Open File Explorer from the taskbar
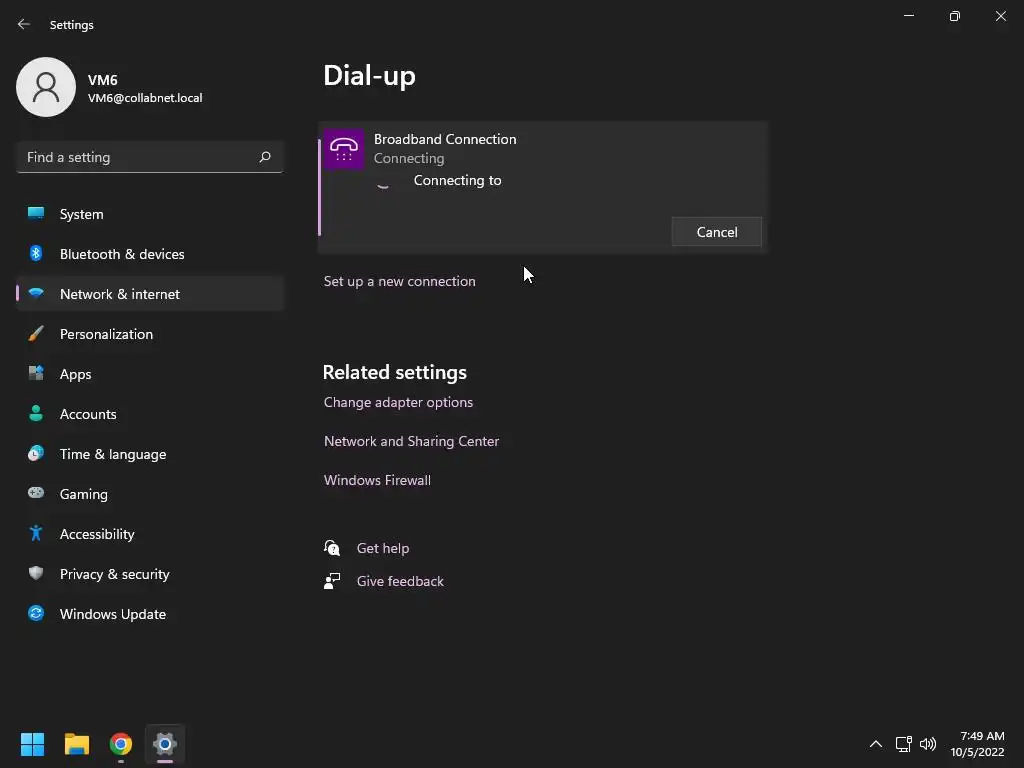 click(77, 744)
